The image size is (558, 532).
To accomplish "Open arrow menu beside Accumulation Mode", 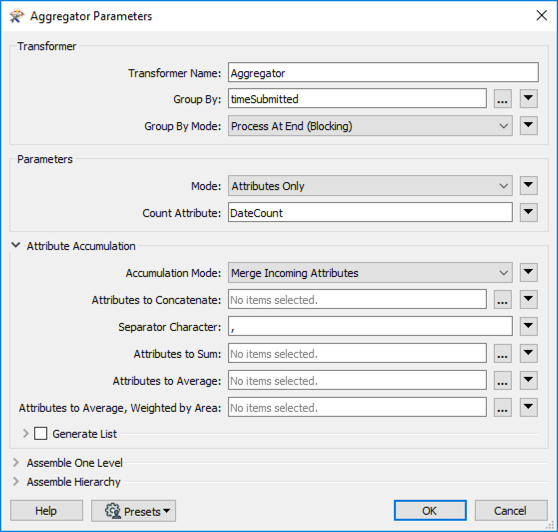I will (x=528, y=272).
